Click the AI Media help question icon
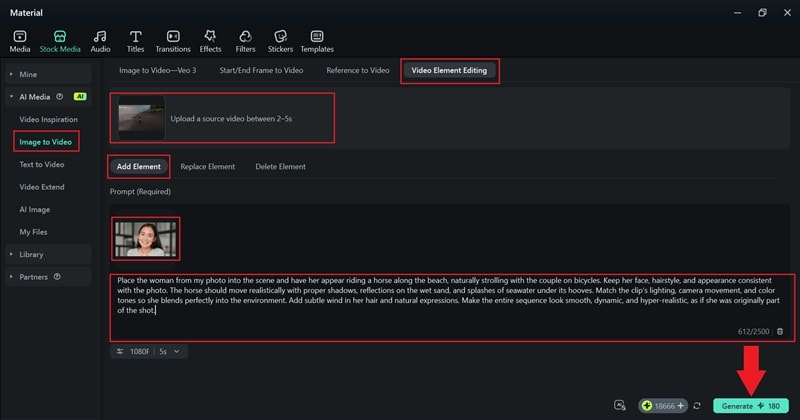The width and height of the screenshot is (800, 420). [x=60, y=96]
